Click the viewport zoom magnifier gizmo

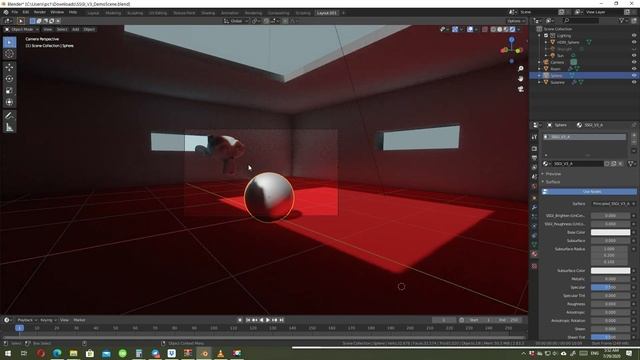[520, 69]
